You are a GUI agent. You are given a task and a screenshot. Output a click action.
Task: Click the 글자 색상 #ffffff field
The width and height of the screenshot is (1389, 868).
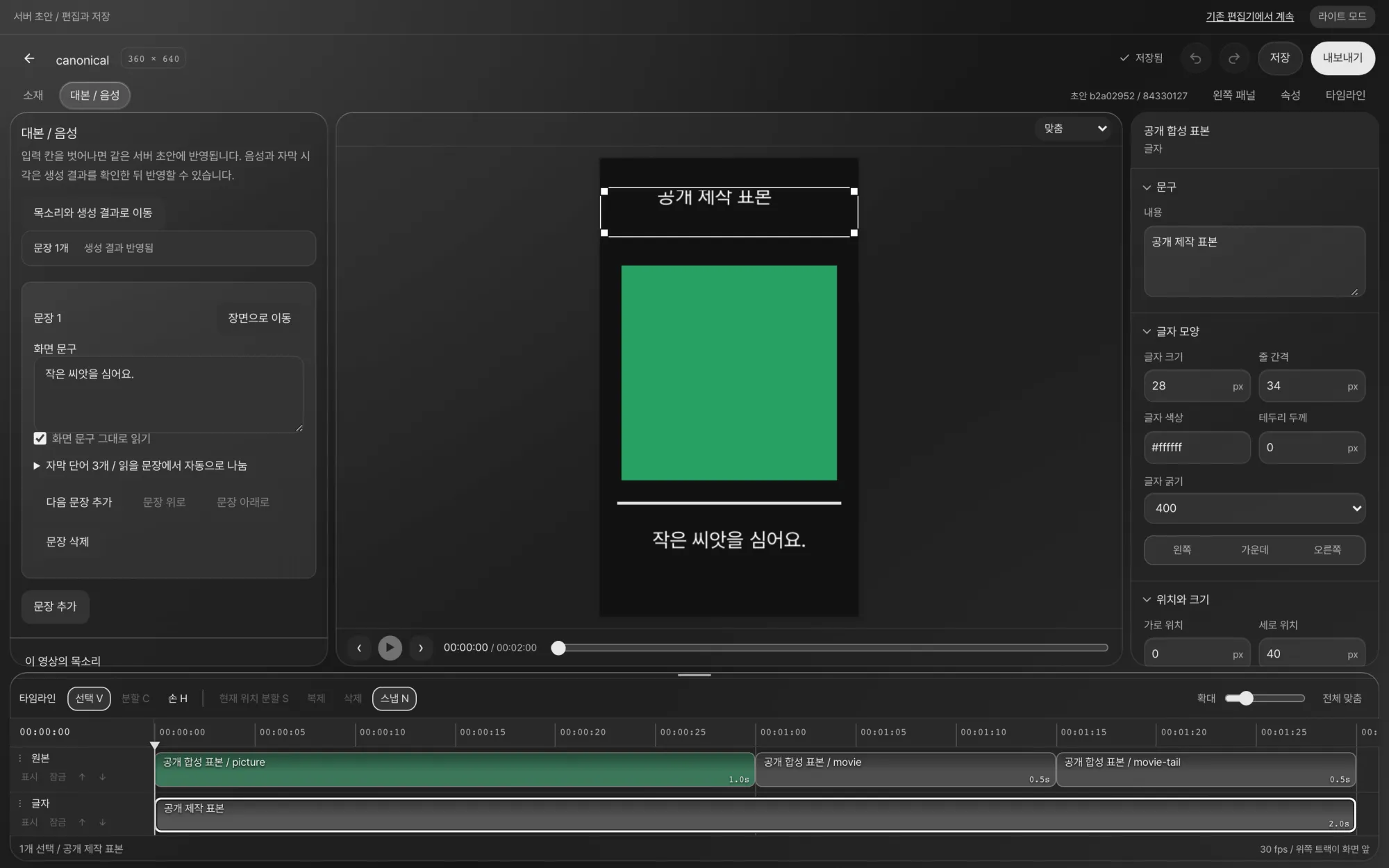pos(1197,448)
